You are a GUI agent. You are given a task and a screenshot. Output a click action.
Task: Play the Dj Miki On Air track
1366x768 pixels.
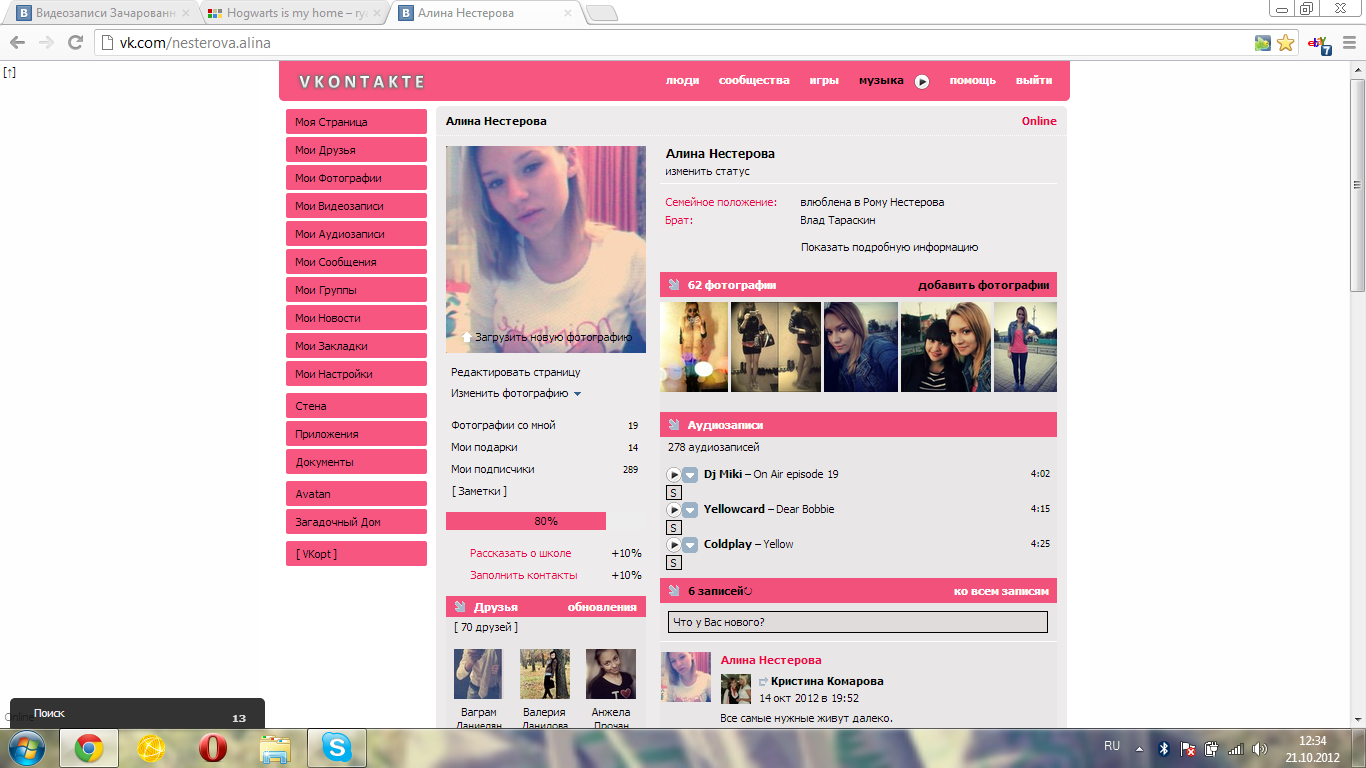click(674, 475)
